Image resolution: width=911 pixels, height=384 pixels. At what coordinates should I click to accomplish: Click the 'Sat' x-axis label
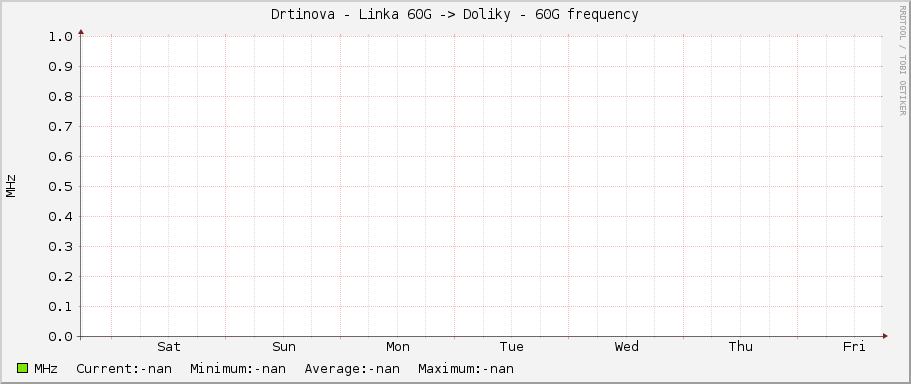coord(169,347)
